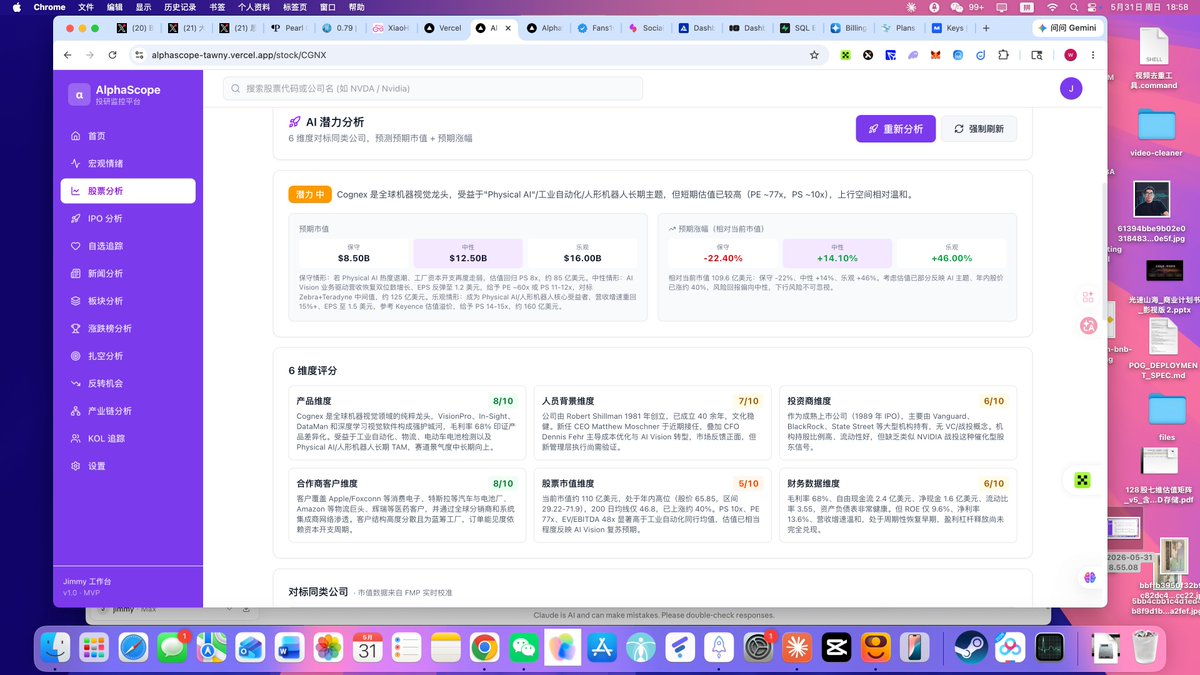
Task: Click the address bar URL alphascope-tawny.vercel.app
Action: coord(238,55)
